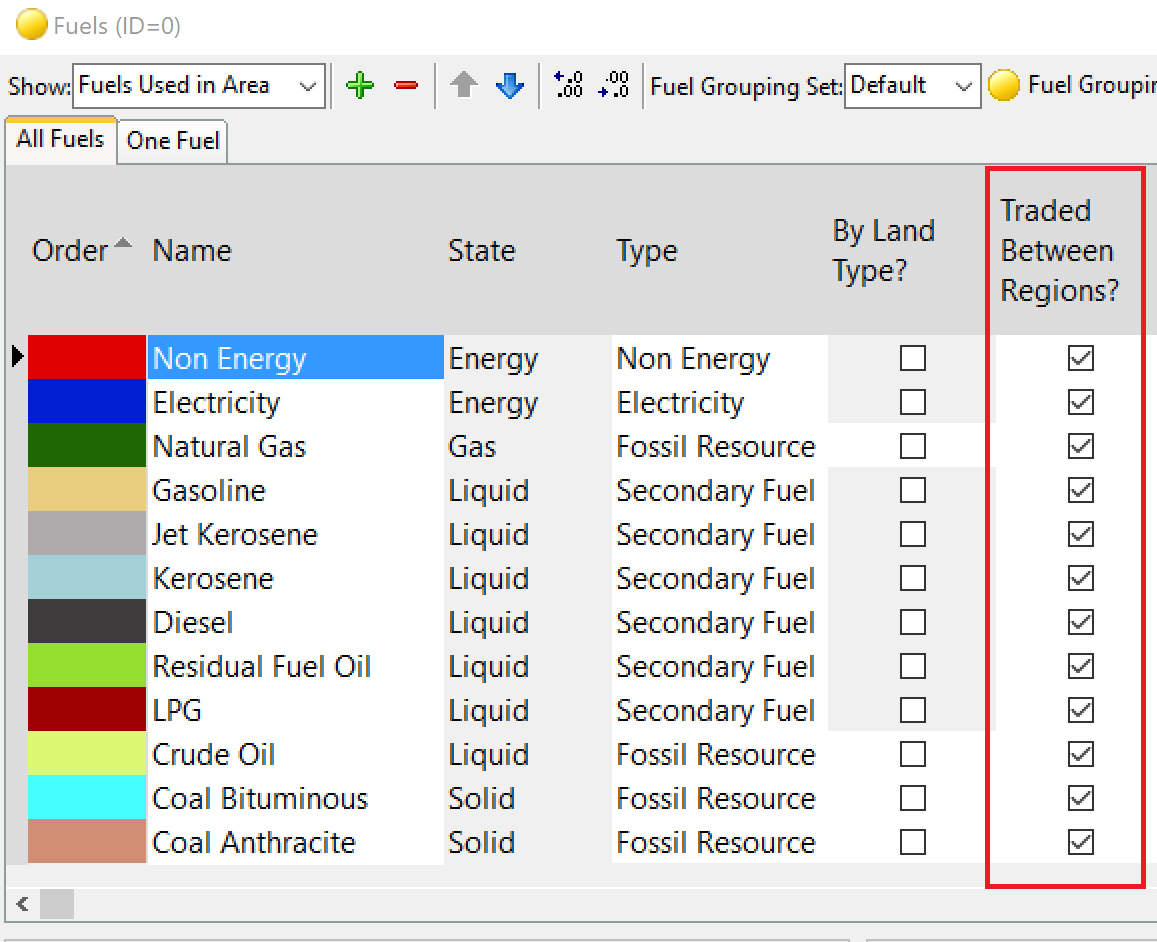1157x942 pixels.
Task: Click the Gas state cell for Natural Gas
Action: [x=528, y=446]
